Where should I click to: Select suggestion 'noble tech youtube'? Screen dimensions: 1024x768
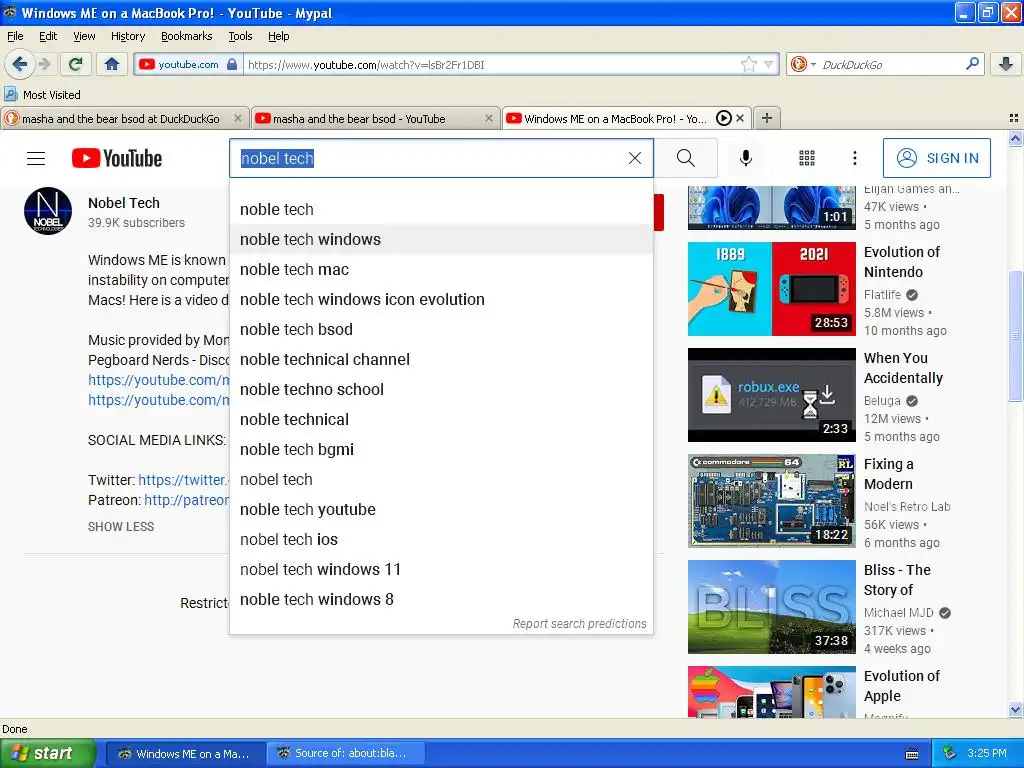pyautogui.click(x=441, y=509)
